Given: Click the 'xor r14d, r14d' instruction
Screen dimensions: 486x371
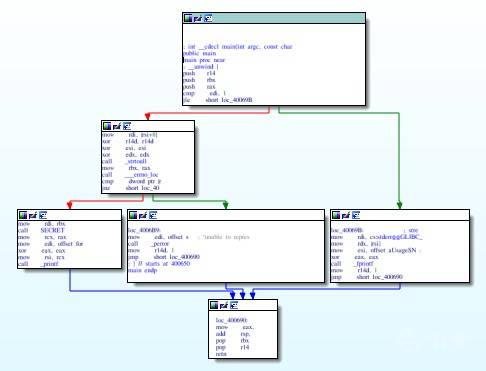Looking at the screenshot, I should (128, 141).
